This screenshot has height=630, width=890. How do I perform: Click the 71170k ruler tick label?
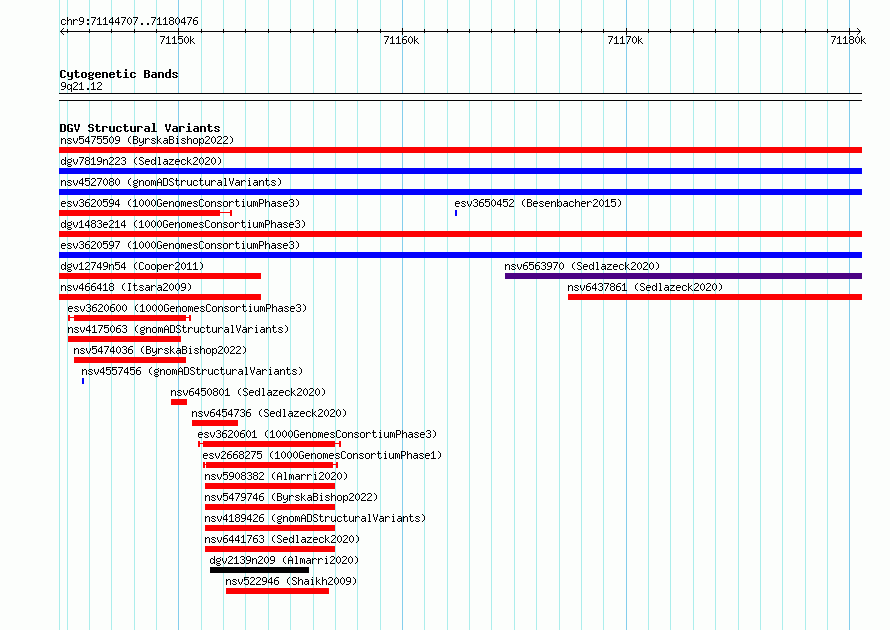pyautogui.click(x=625, y=40)
